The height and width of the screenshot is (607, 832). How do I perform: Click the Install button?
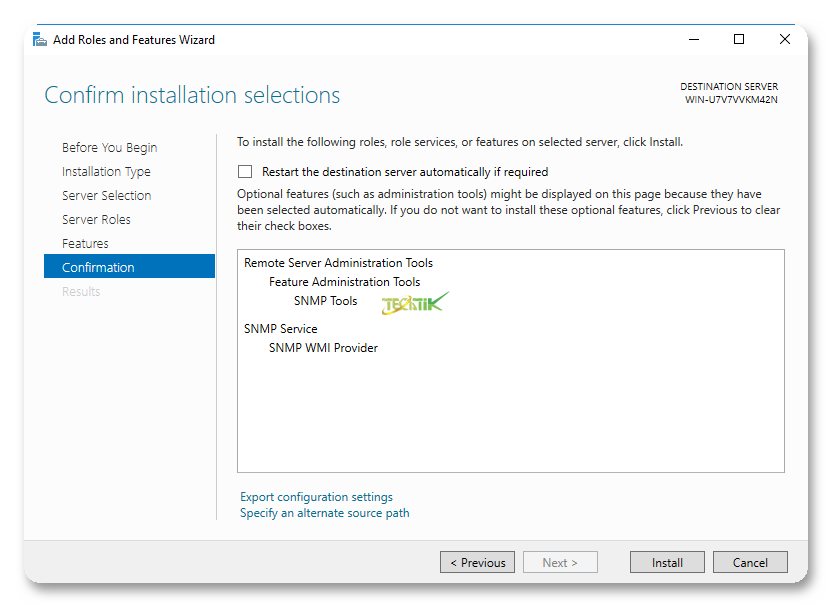[667, 562]
